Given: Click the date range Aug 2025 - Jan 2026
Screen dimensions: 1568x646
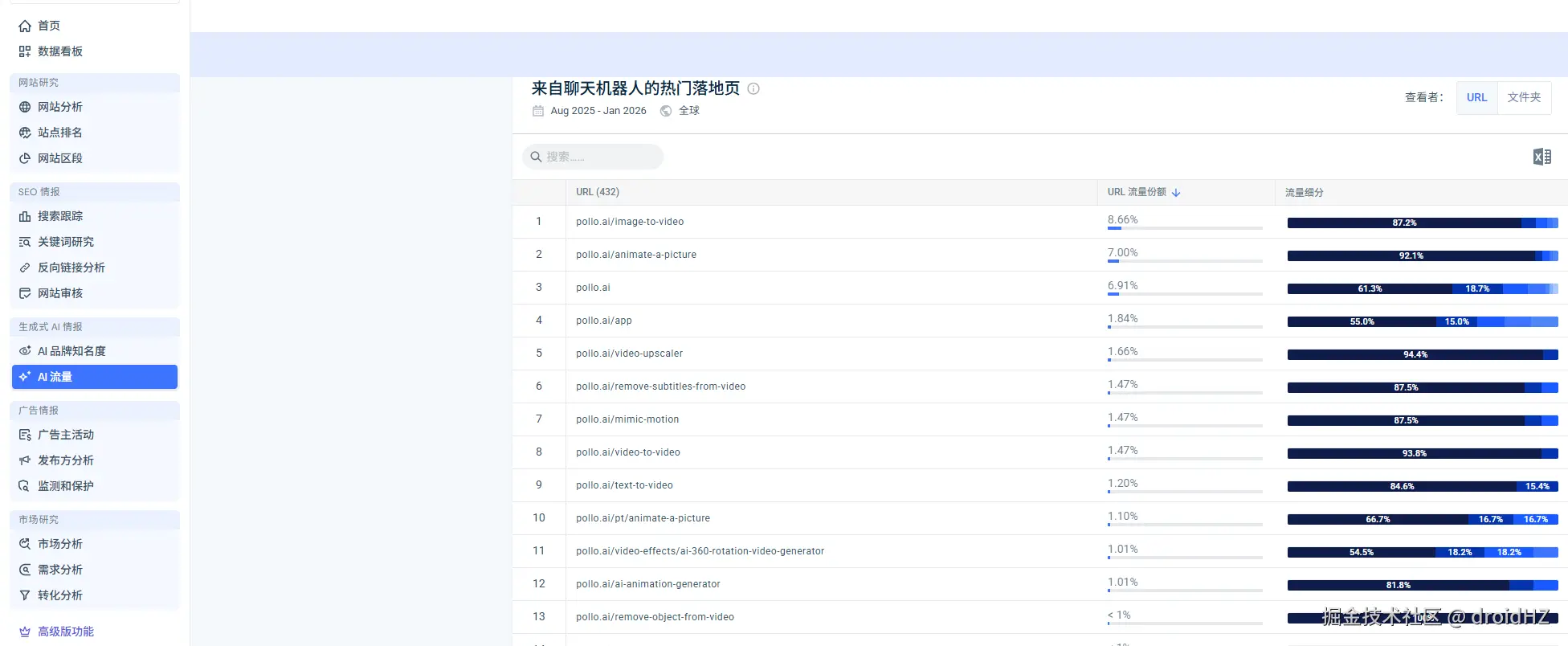Looking at the screenshot, I should (x=598, y=111).
